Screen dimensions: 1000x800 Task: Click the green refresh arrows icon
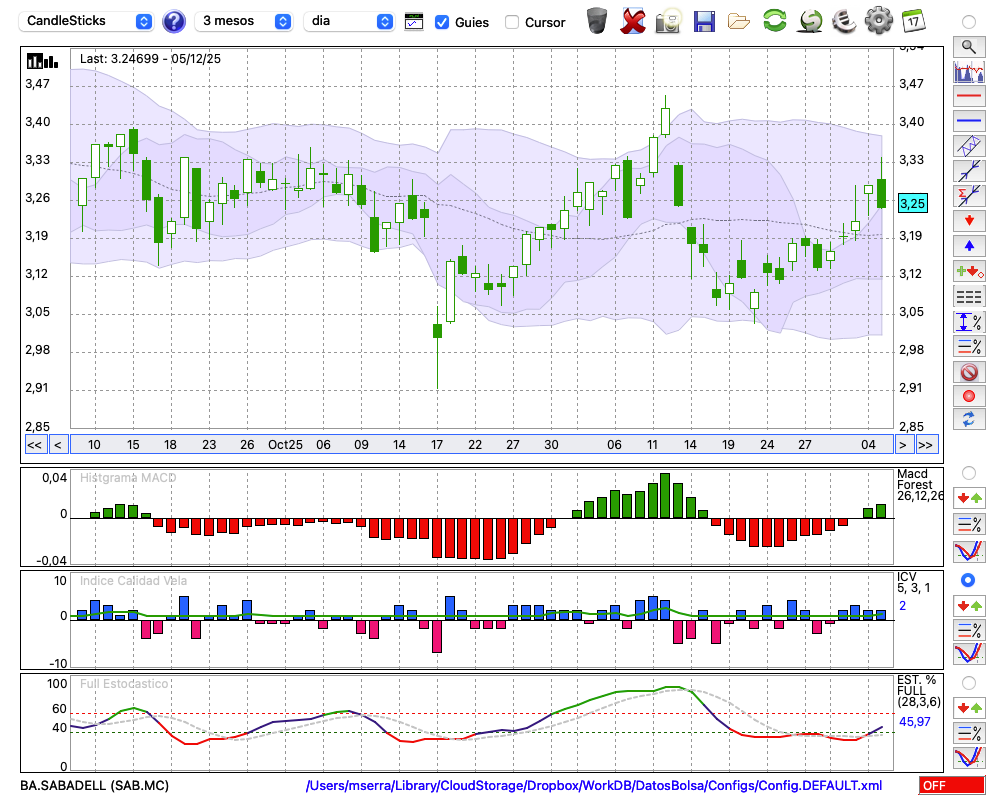pos(774,20)
